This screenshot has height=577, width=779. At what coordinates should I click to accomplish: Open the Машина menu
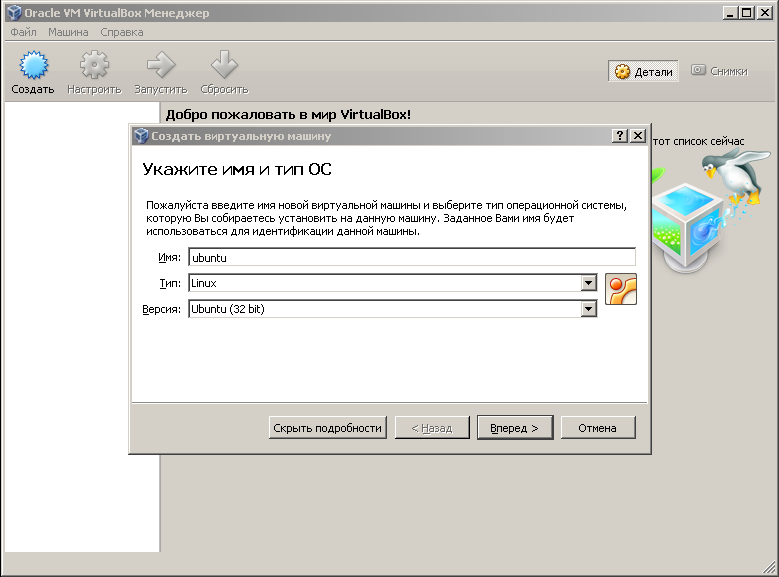68,32
